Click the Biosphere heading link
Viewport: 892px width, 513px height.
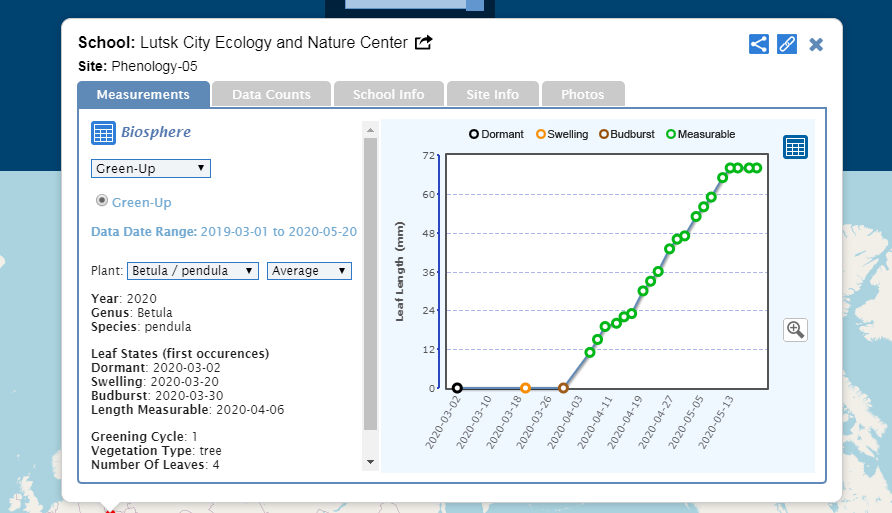coord(156,132)
